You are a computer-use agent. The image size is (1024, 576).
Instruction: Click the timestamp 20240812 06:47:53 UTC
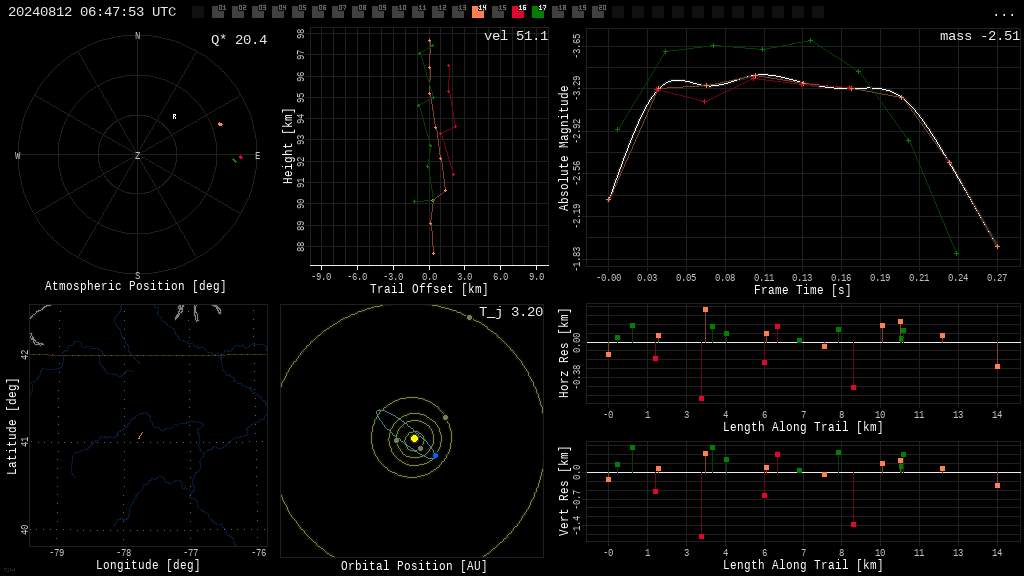pos(92,12)
